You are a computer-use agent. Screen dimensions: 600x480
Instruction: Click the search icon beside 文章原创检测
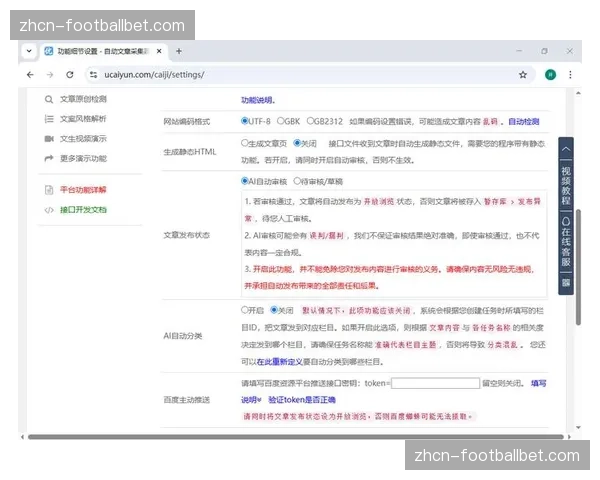click(49, 100)
